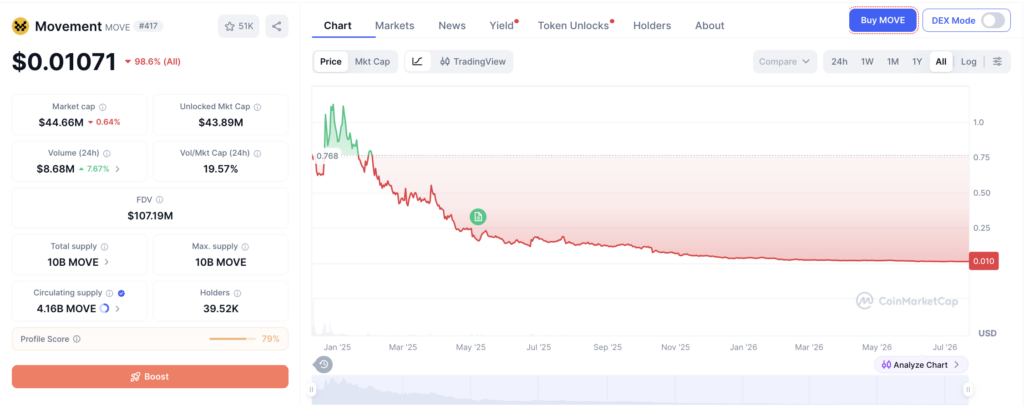Set chart range to 24h
The height and width of the screenshot is (406, 1024).
(839, 61)
